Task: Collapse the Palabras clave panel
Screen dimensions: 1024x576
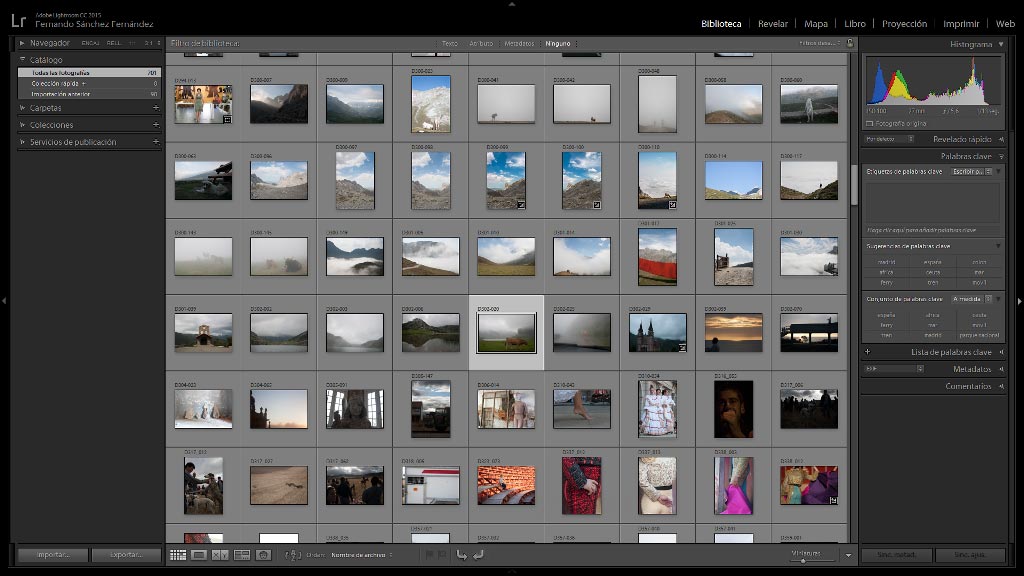Action: pos(1001,156)
